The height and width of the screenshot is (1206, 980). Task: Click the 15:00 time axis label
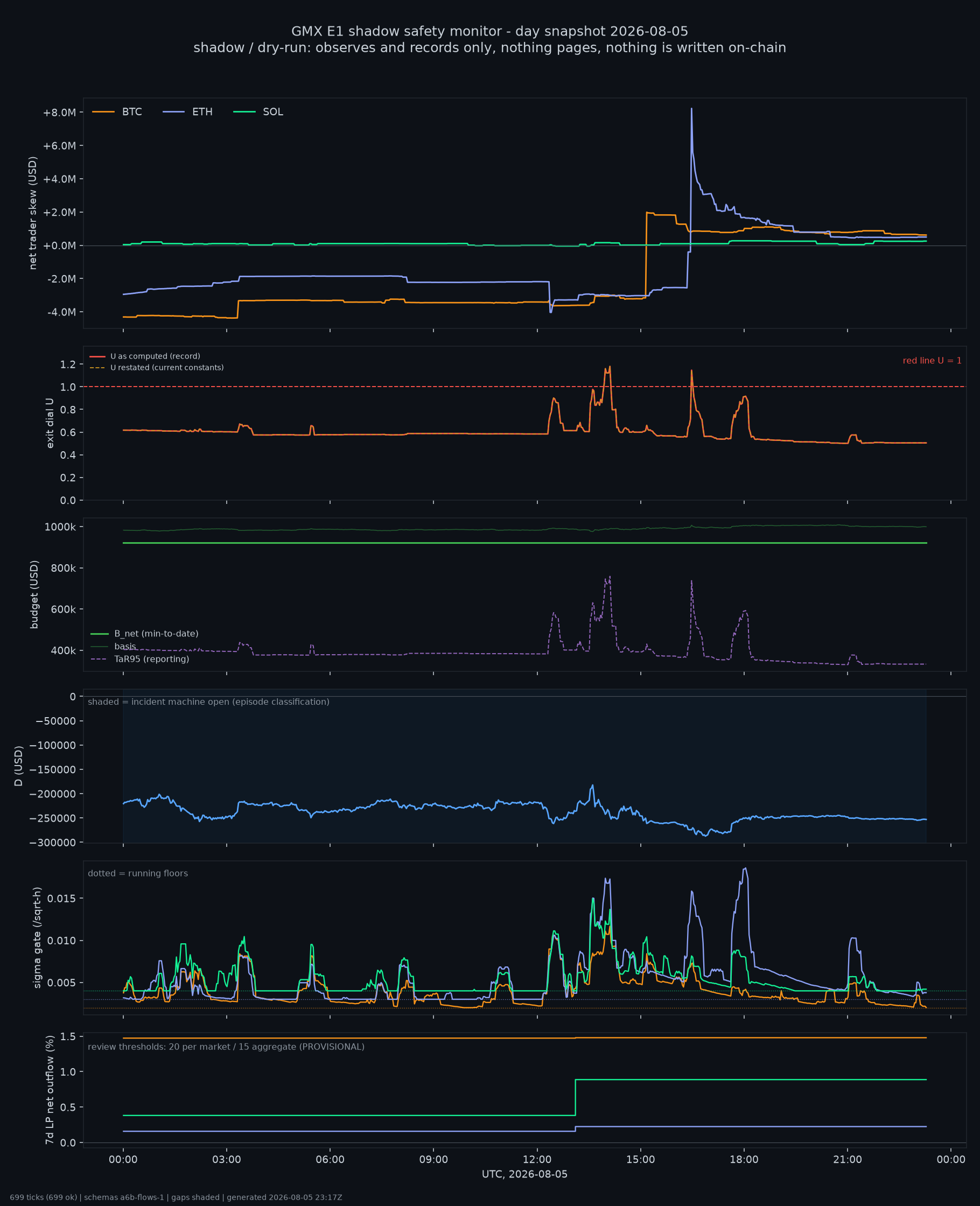pos(640,1160)
